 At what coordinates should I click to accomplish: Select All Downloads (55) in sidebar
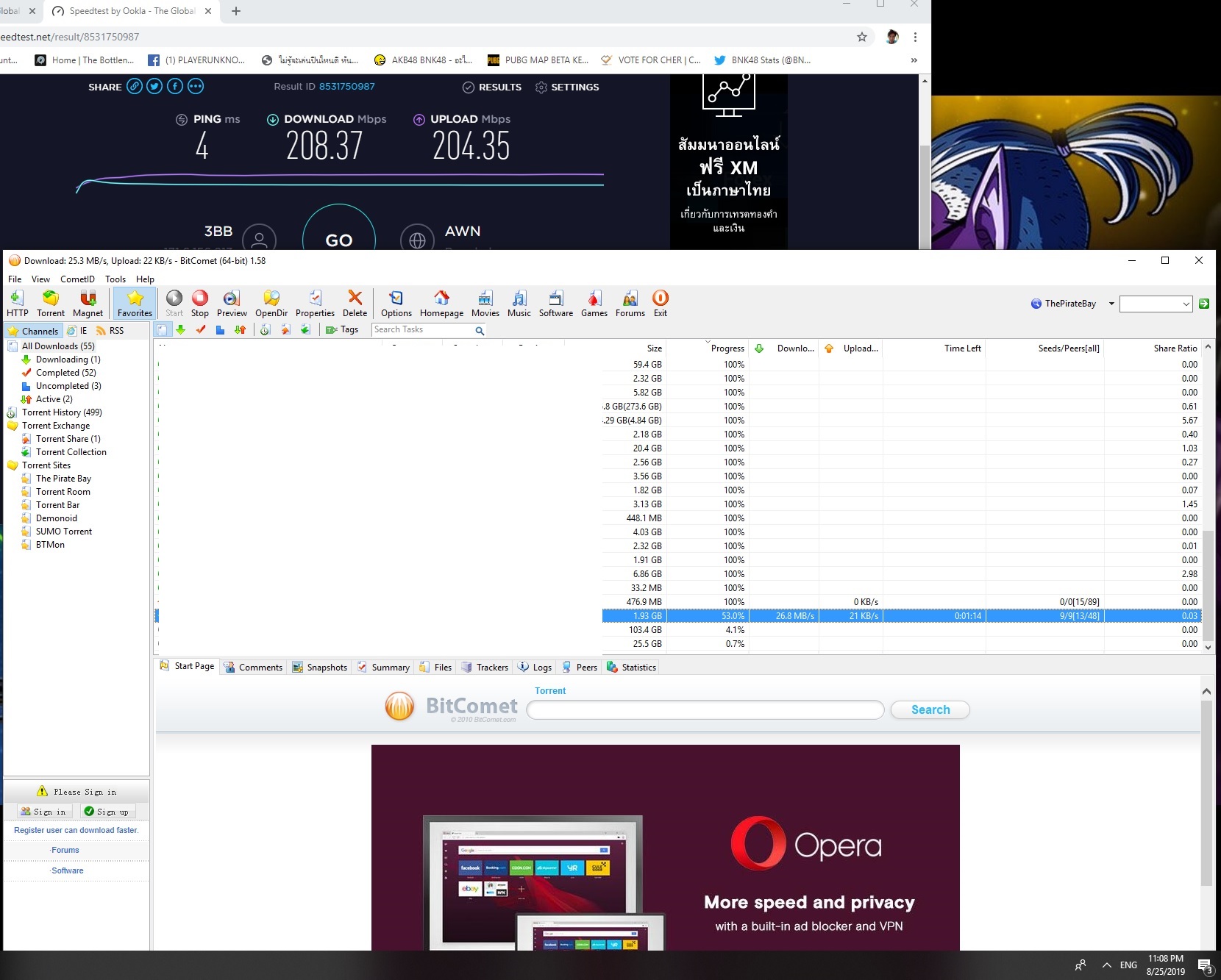point(58,346)
